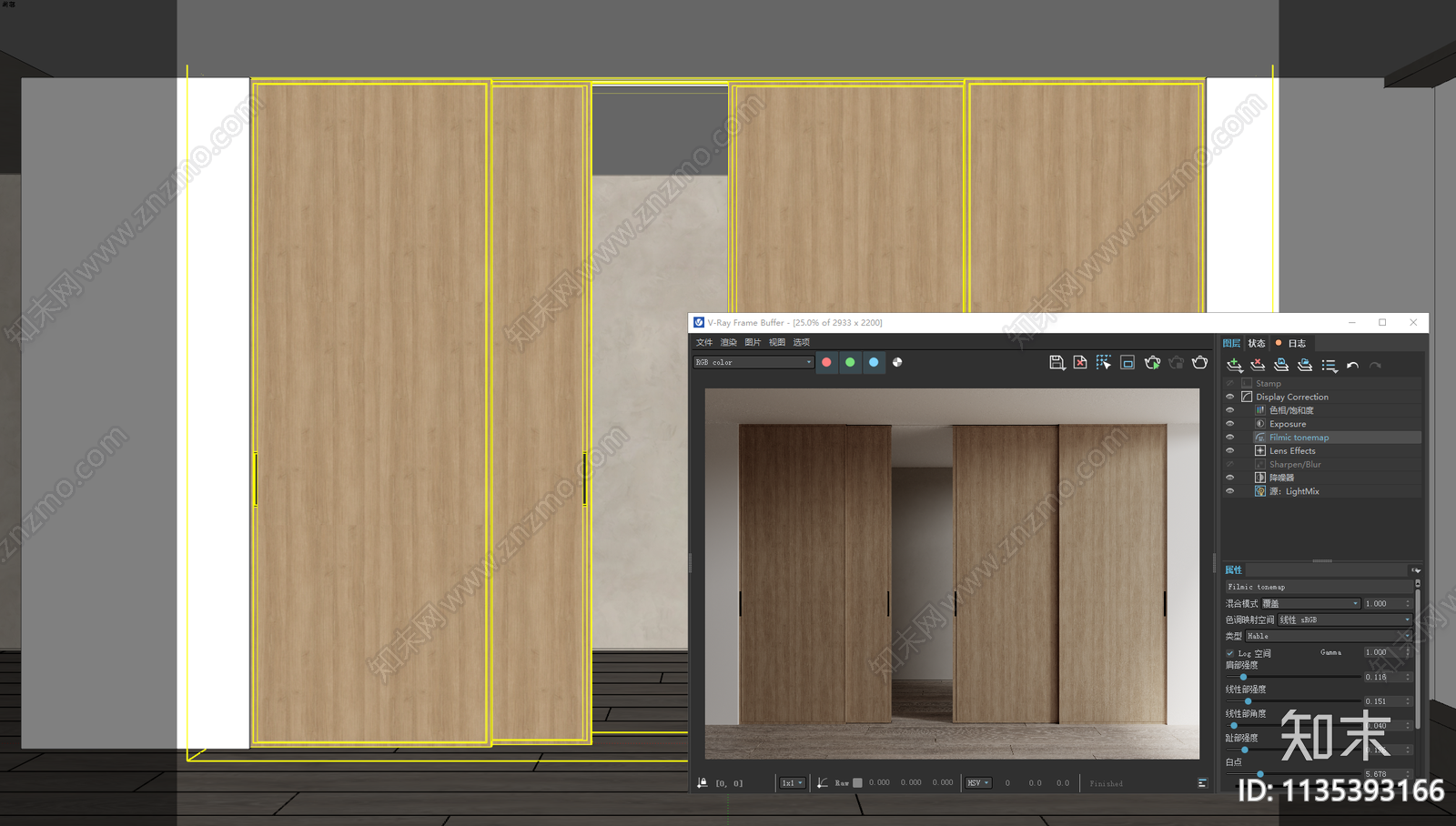Click the 白点 slider handle
Viewport: 1456px width, 826px height.
(1260, 774)
